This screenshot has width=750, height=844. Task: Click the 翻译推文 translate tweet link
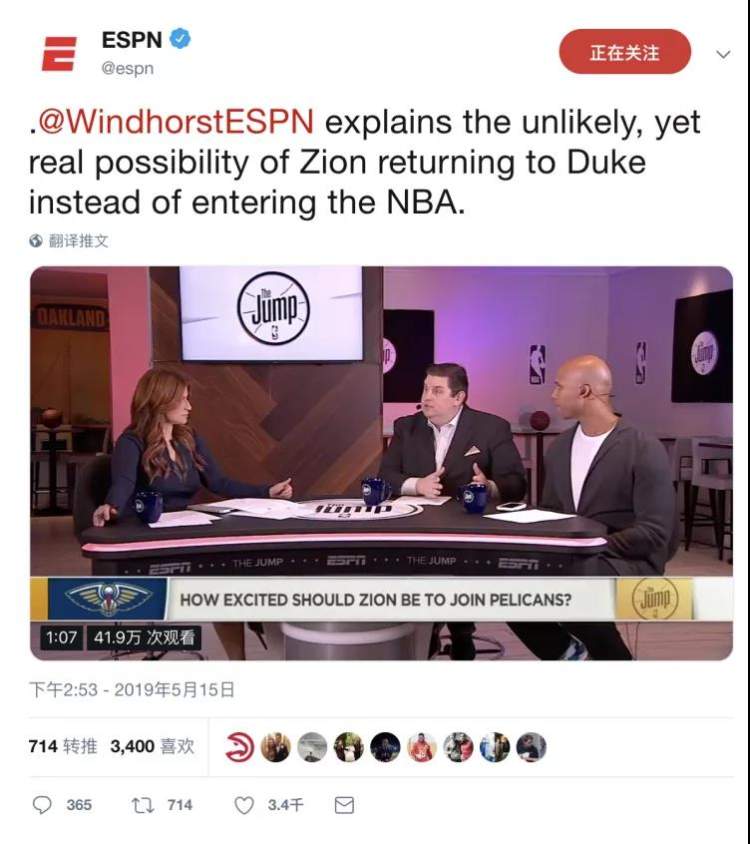click(79, 241)
